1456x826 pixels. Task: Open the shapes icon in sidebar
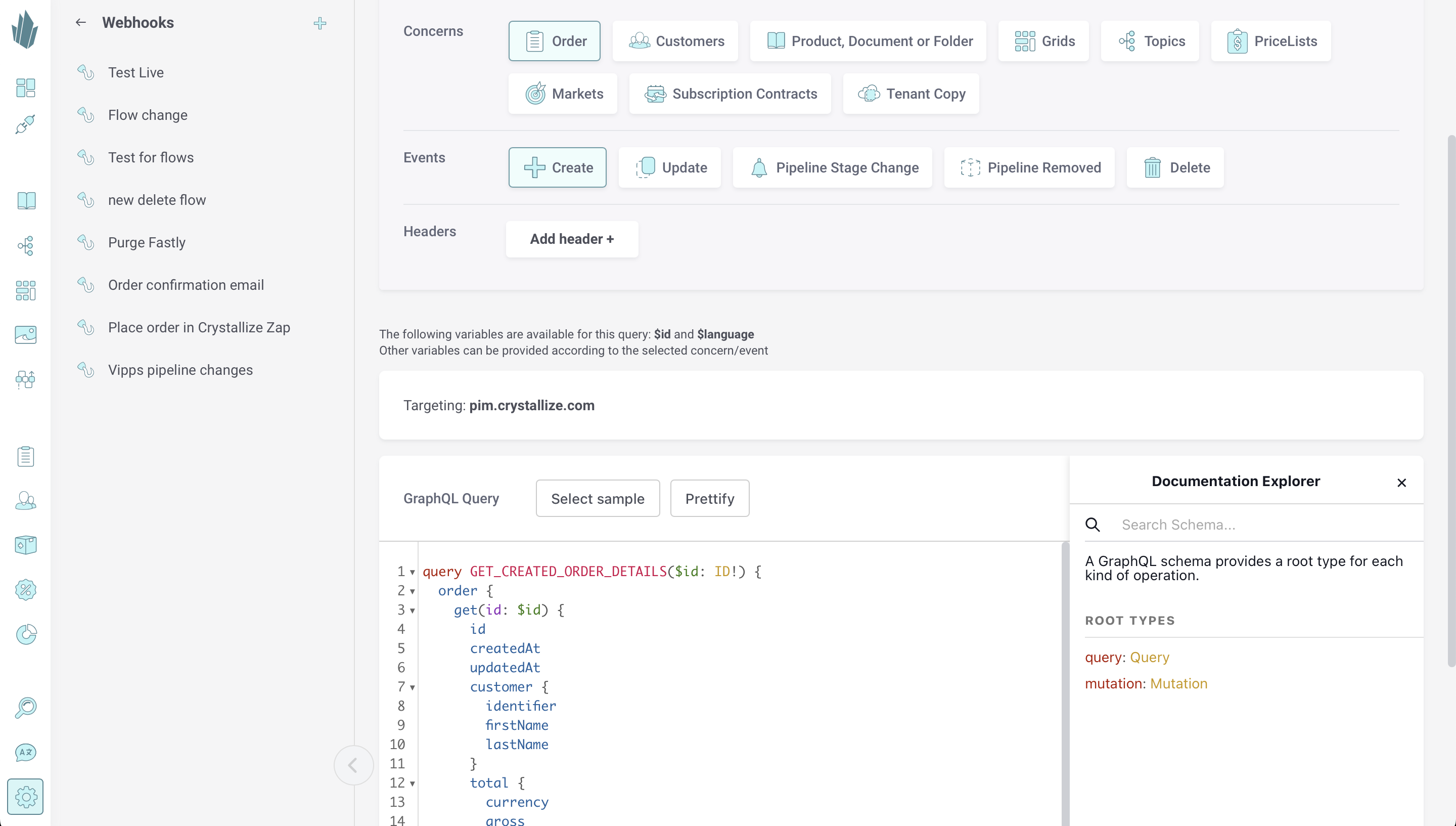point(25,379)
